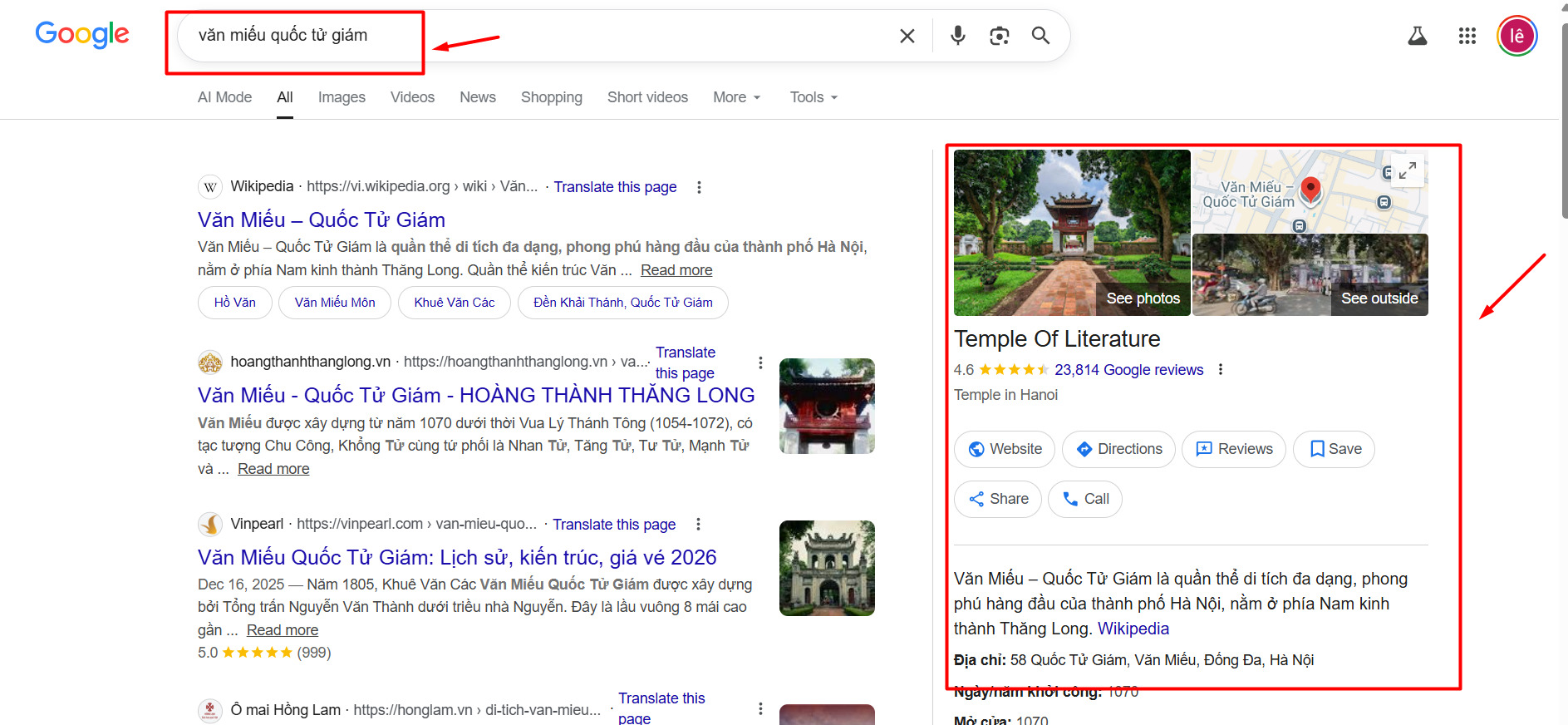1568x725 pixels.
Task: Get Directions to Temple Of Literature
Action: click(x=1118, y=449)
